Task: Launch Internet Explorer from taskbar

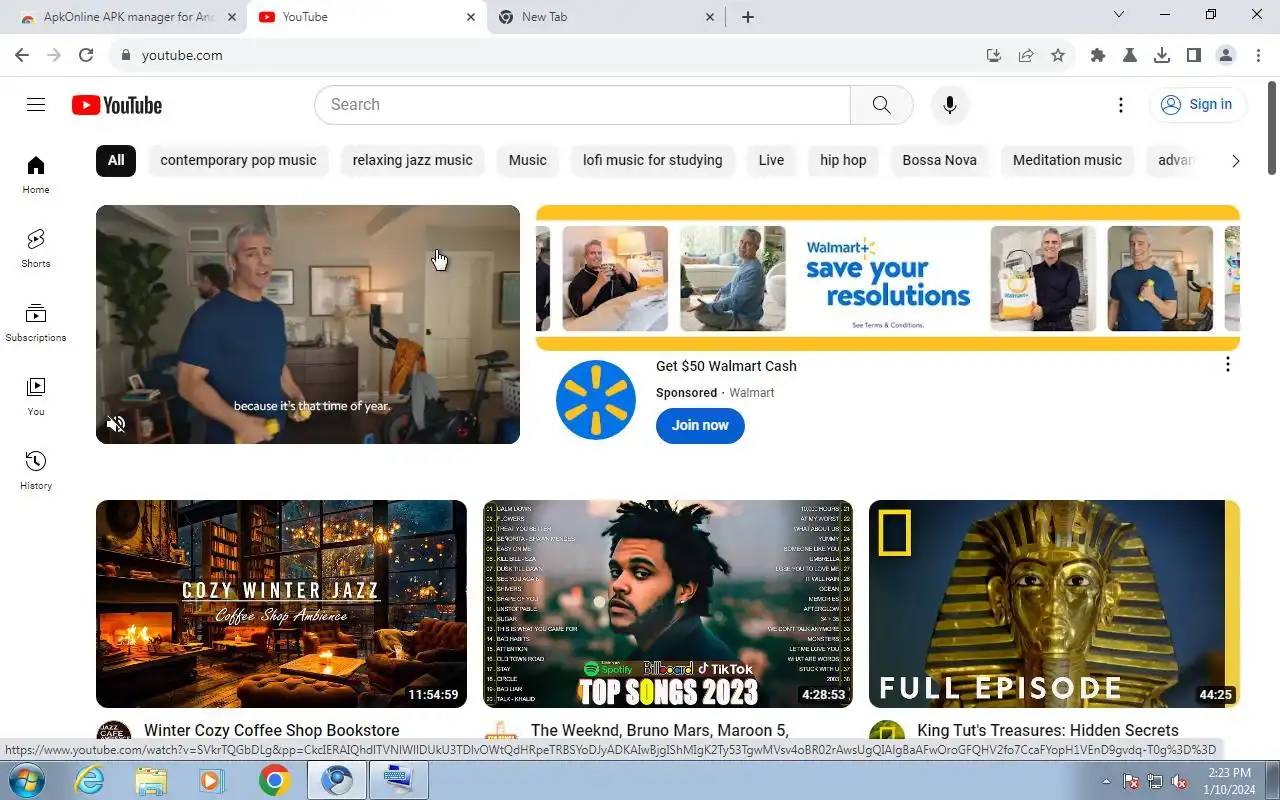Action: click(x=90, y=780)
